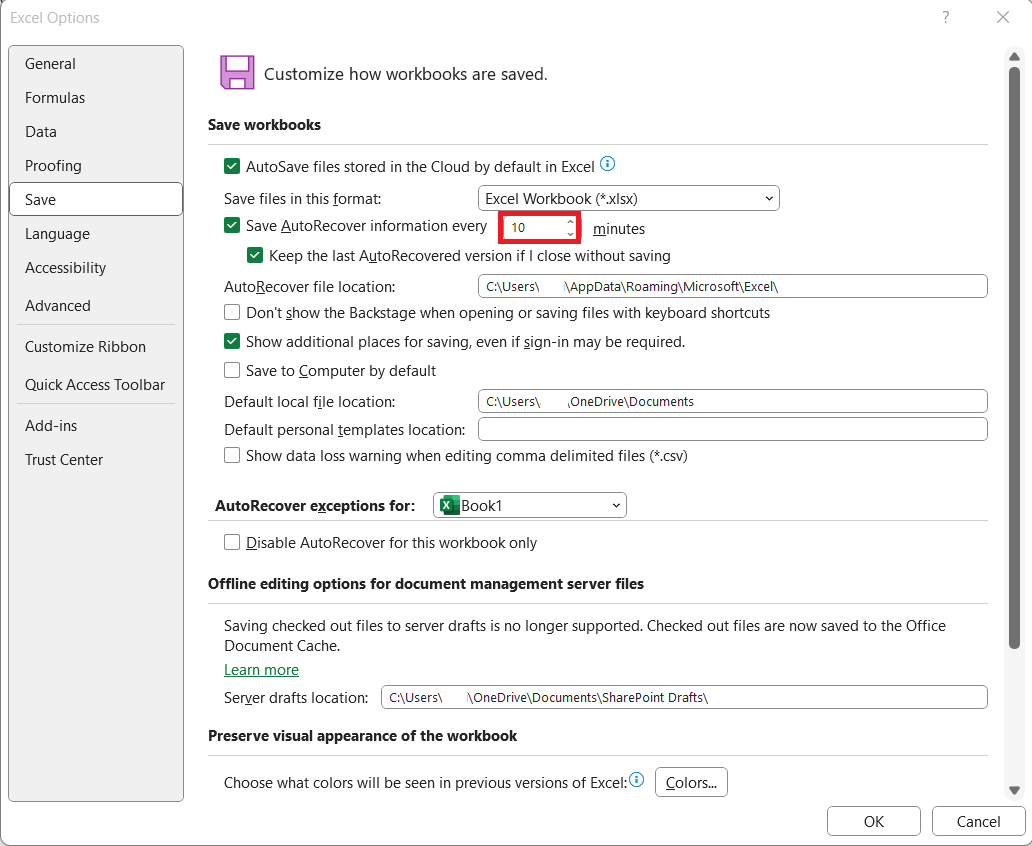Click the Cancel button
This screenshot has width=1032, height=846.
click(x=978, y=821)
